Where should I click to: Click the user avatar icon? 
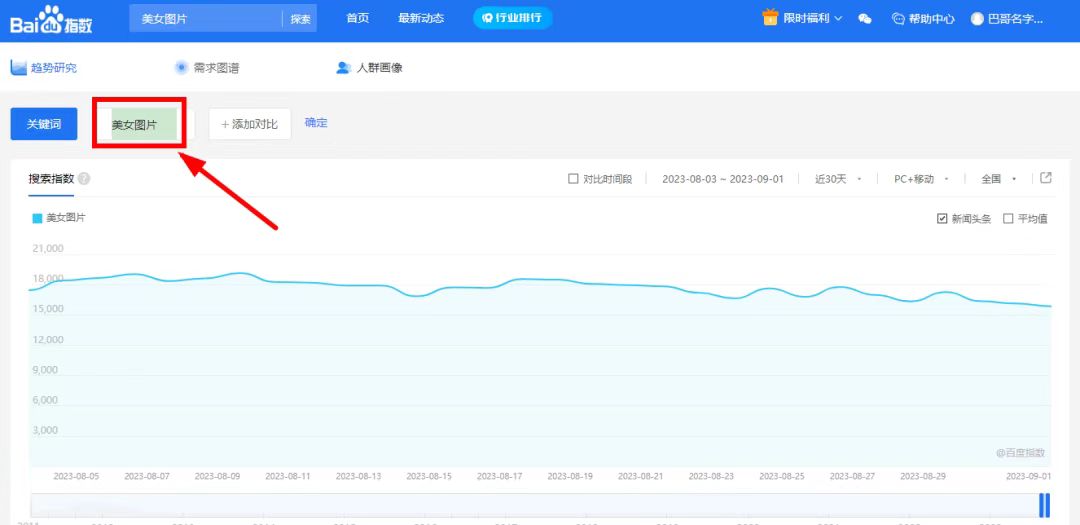click(x=977, y=19)
